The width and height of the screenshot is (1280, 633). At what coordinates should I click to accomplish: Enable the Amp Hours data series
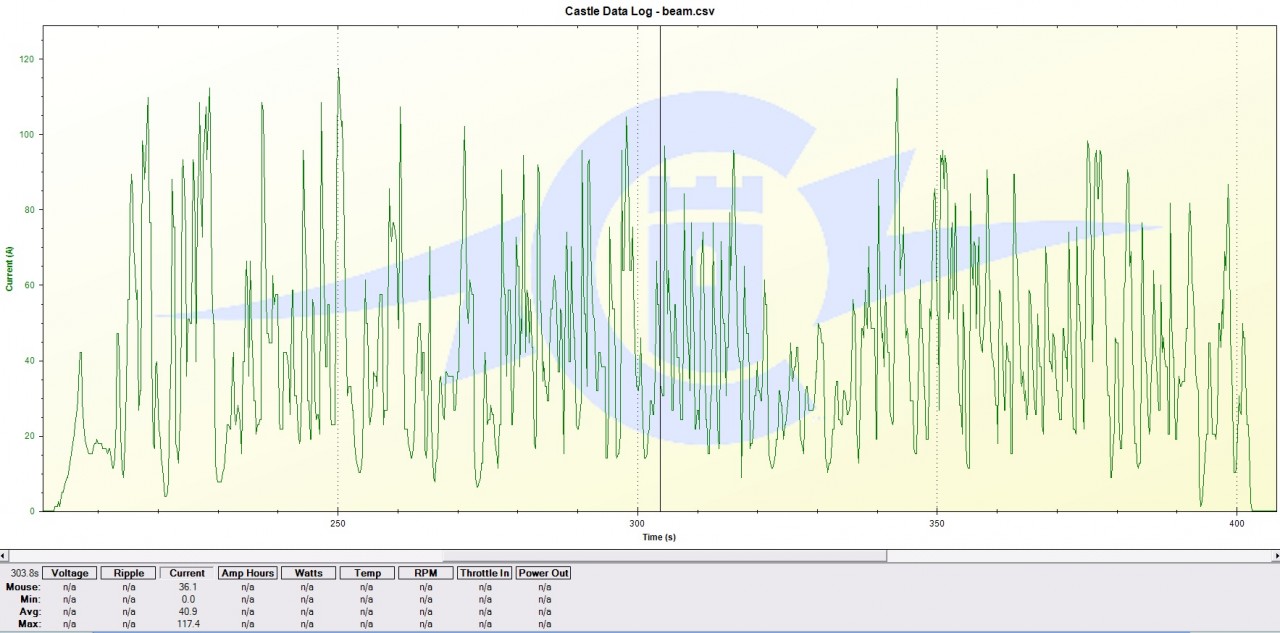pos(247,573)
